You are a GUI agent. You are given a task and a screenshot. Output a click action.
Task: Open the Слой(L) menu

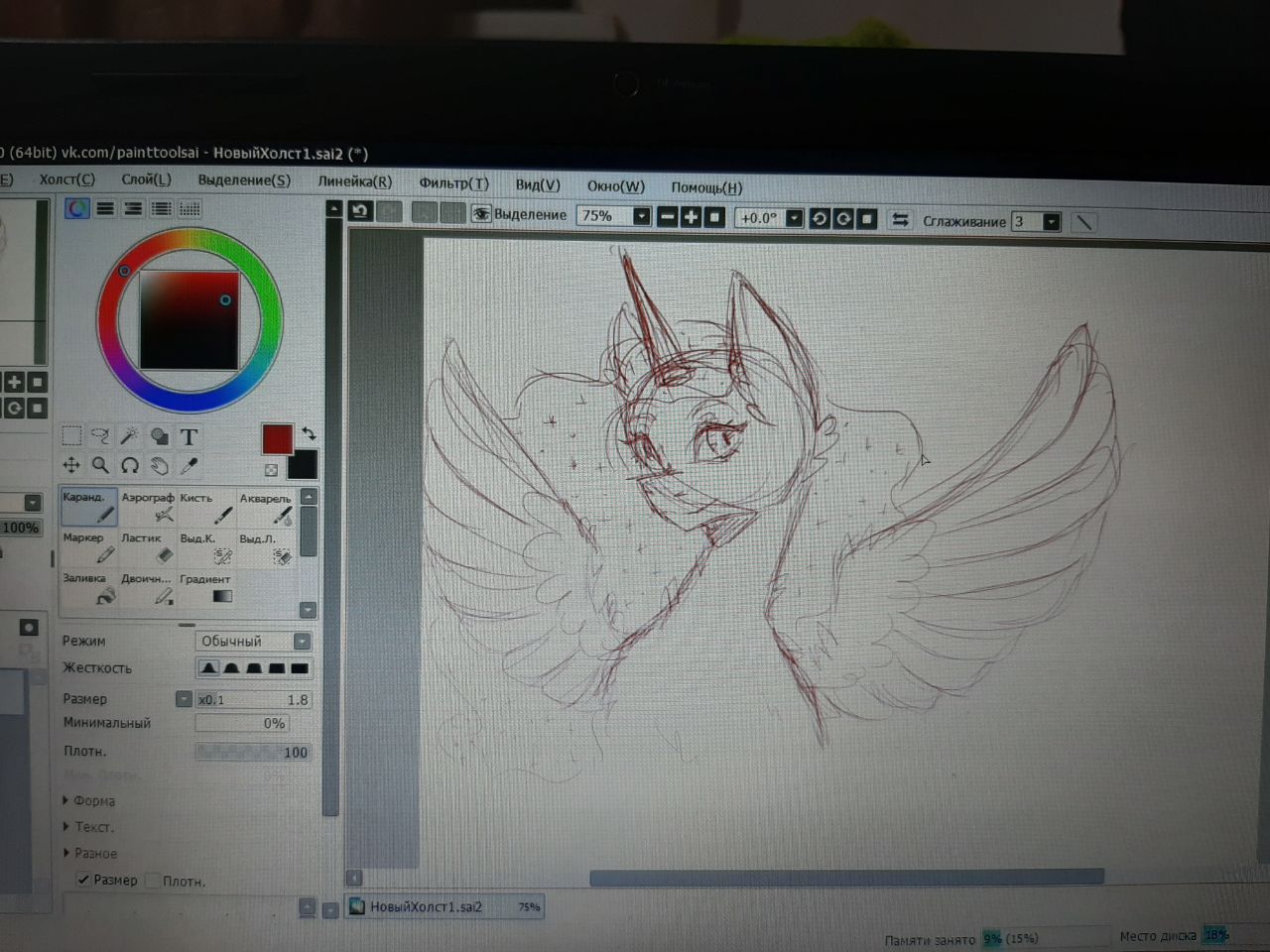(x=146, y=179)
